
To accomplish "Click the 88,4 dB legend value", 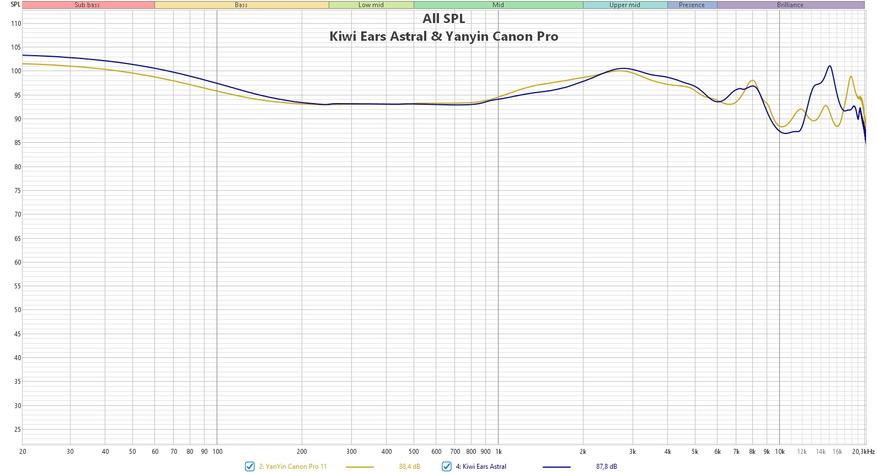I will [x=409, y=466].
